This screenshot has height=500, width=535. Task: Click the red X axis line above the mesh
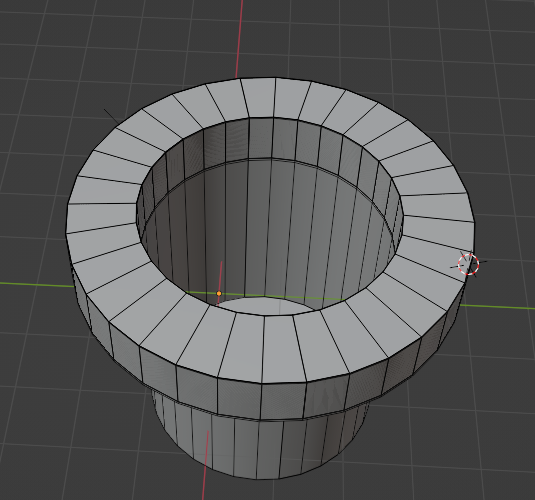[239, 38]
